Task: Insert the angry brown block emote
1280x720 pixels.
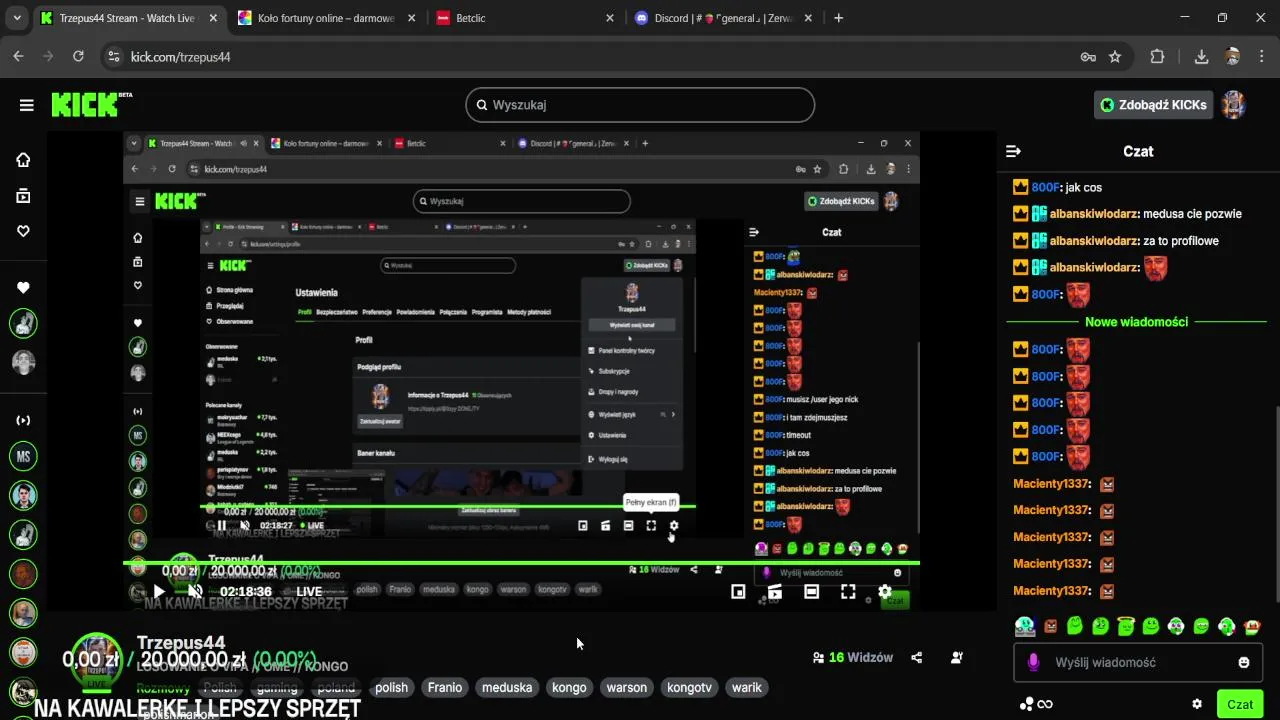Action: [1050, 627]
